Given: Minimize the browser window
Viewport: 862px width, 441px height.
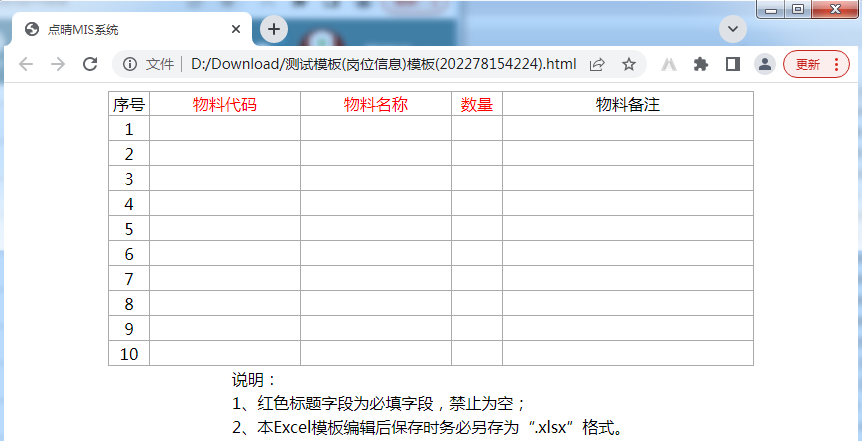Looking at the screenshot, I should 771,9.
